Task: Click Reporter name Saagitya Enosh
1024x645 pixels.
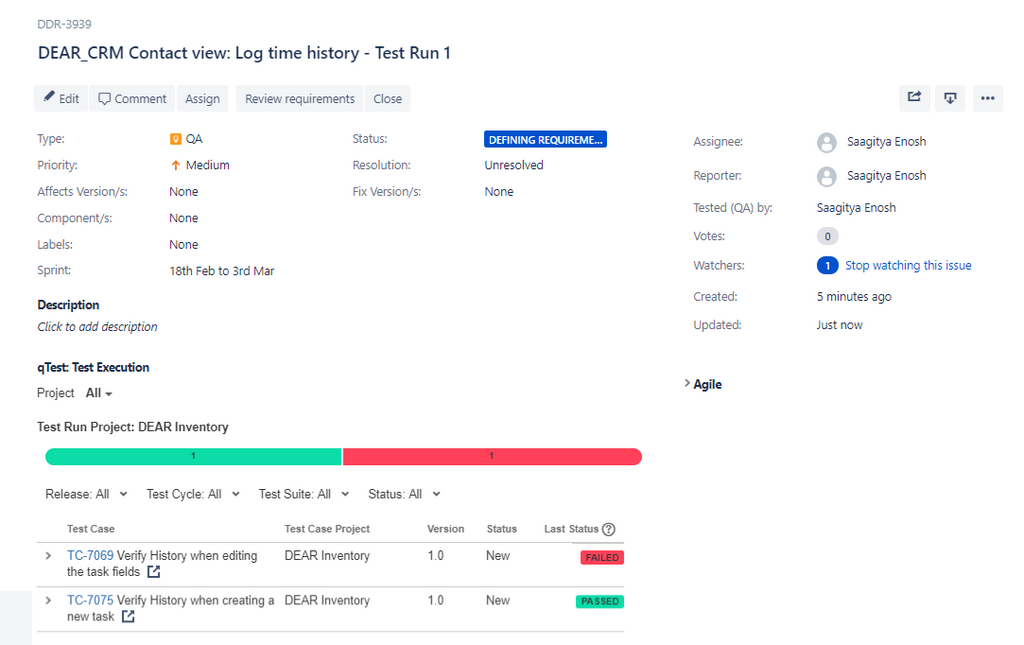Action: coord(886,176)
